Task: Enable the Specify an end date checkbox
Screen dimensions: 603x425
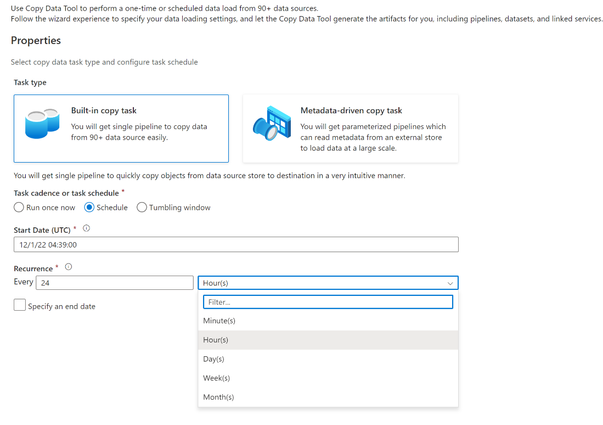Action: (20, 305)
